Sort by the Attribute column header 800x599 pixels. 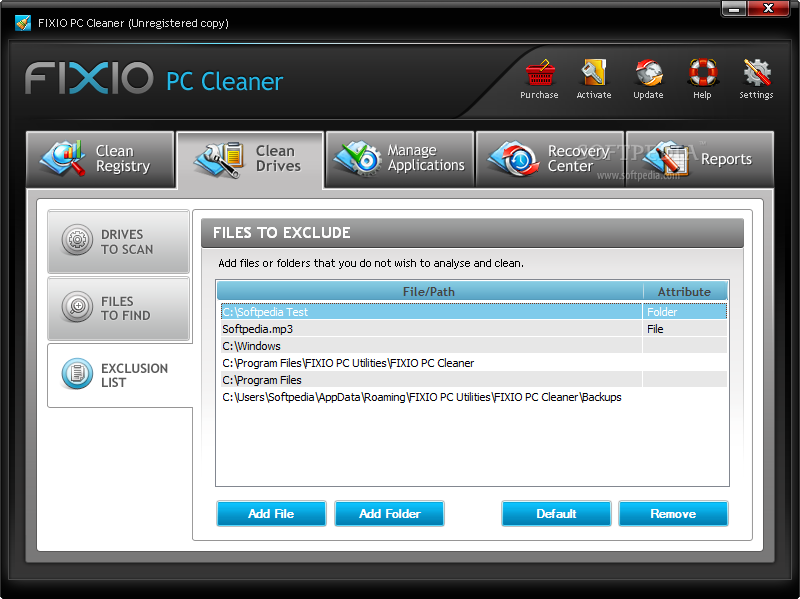(x=684, y=291)
